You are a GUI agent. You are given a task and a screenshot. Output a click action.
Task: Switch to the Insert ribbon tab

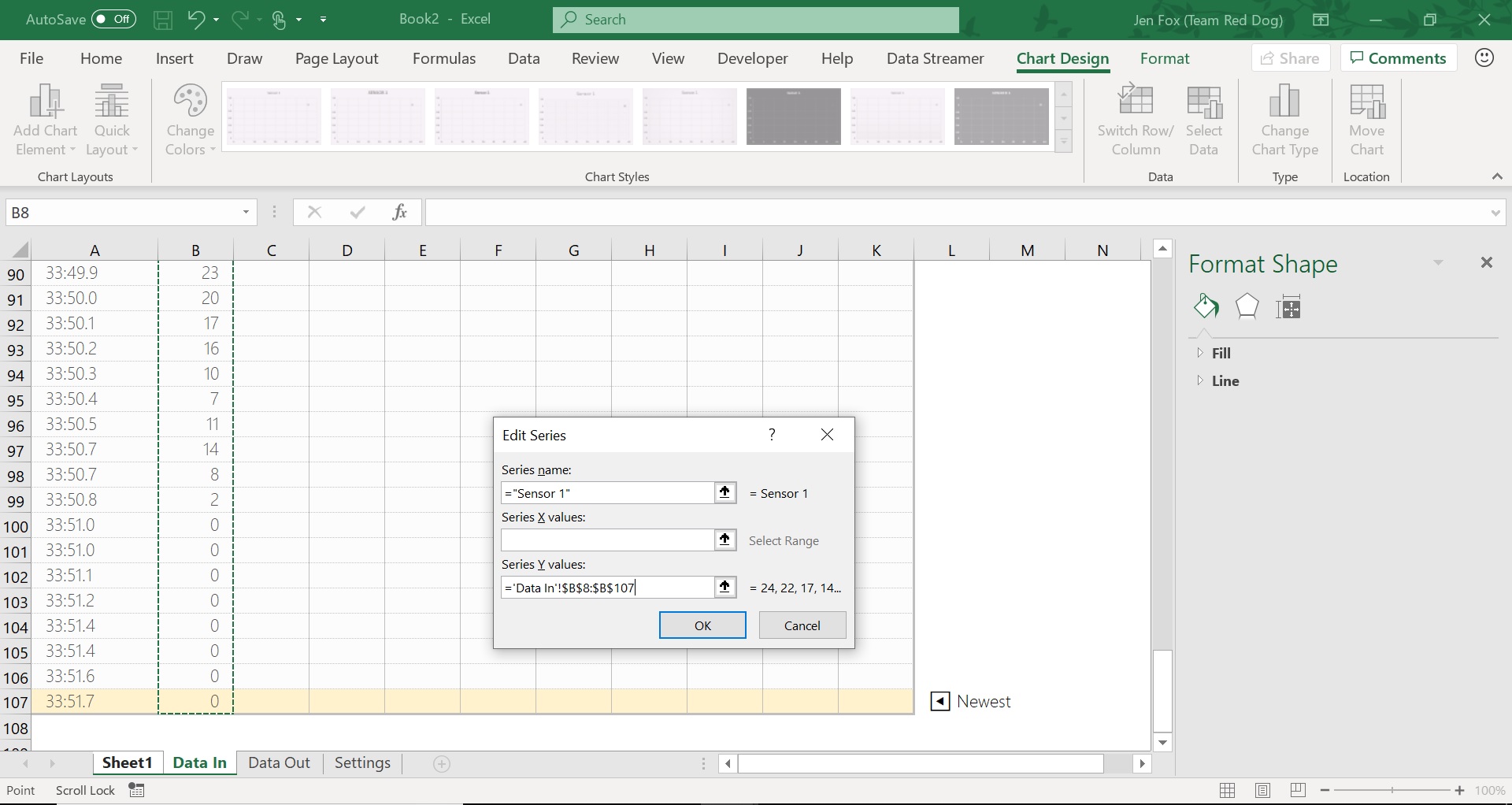pos(175,58)
